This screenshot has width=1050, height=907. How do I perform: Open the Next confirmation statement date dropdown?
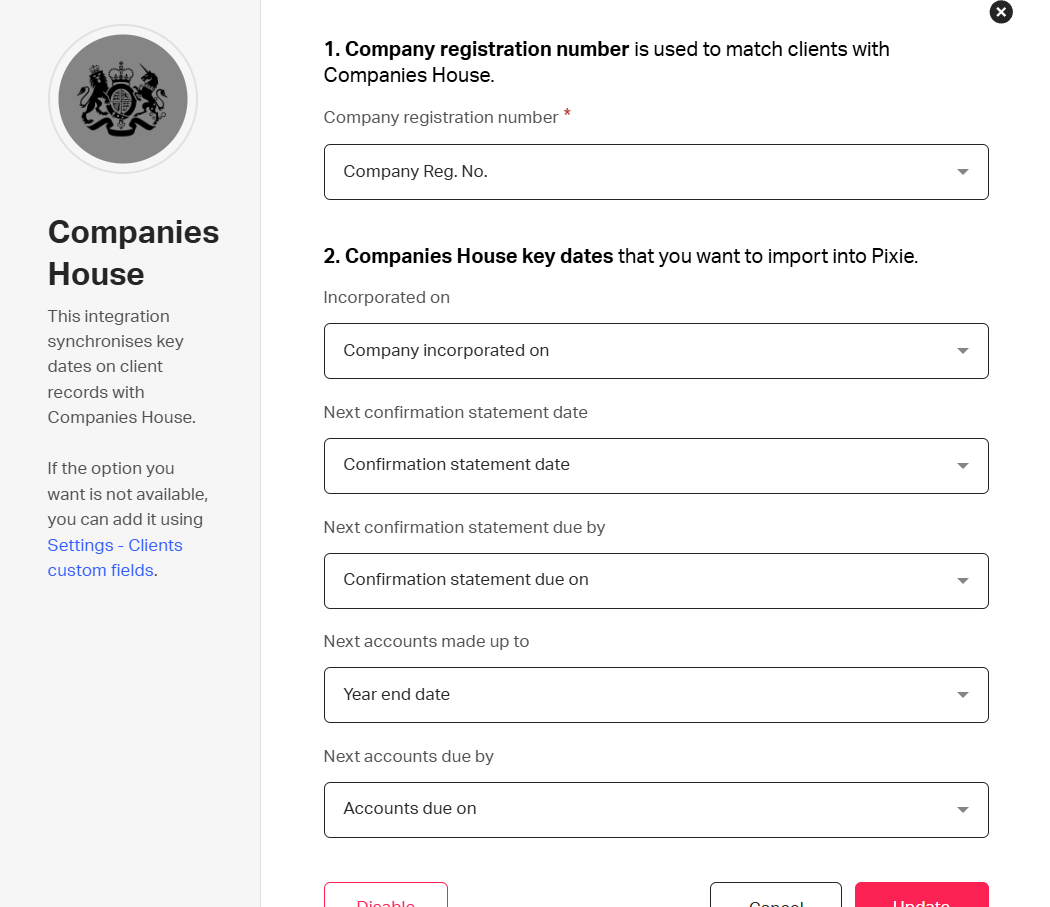click(x=640, y=466)
